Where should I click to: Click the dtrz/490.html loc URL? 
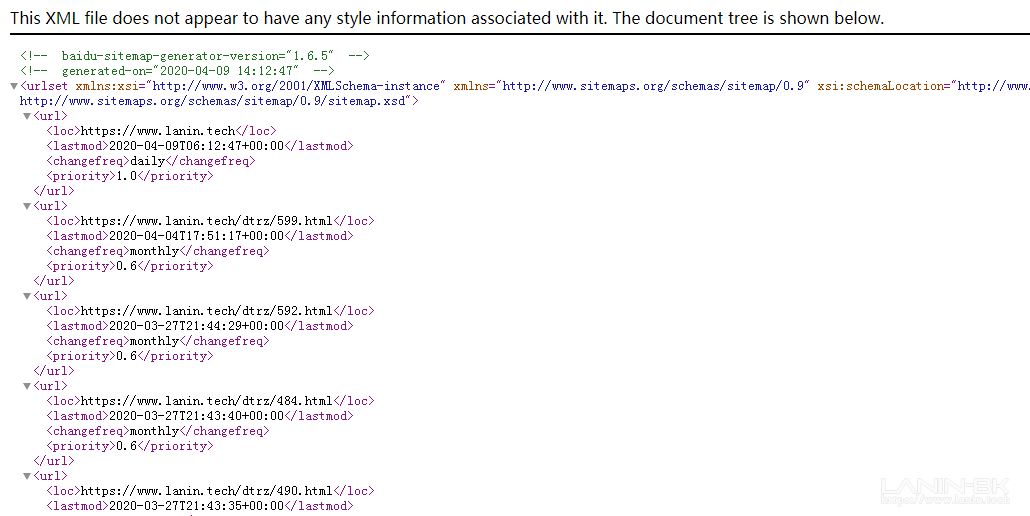[206, 491]
